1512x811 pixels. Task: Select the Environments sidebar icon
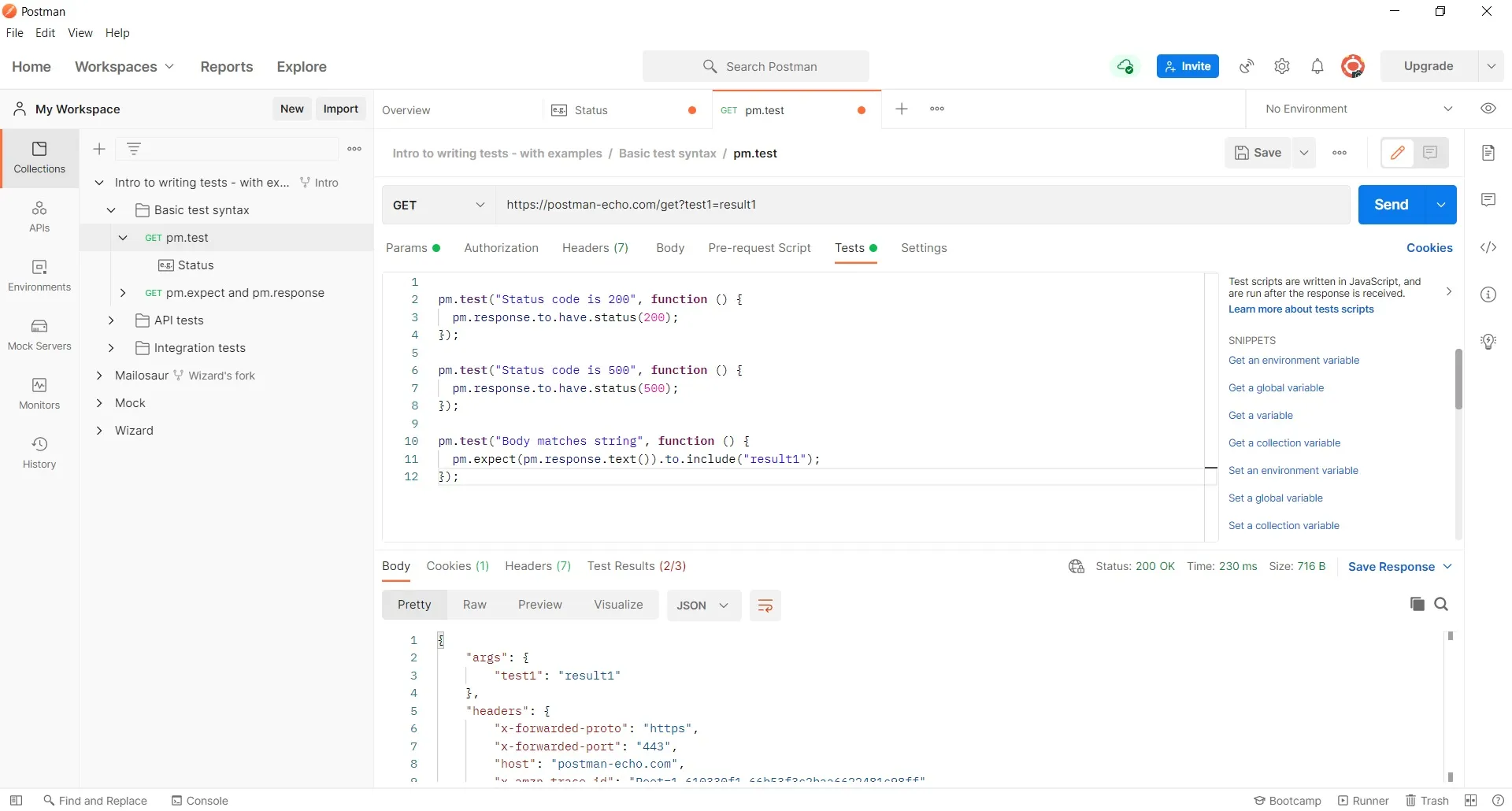tap(39, 276)
